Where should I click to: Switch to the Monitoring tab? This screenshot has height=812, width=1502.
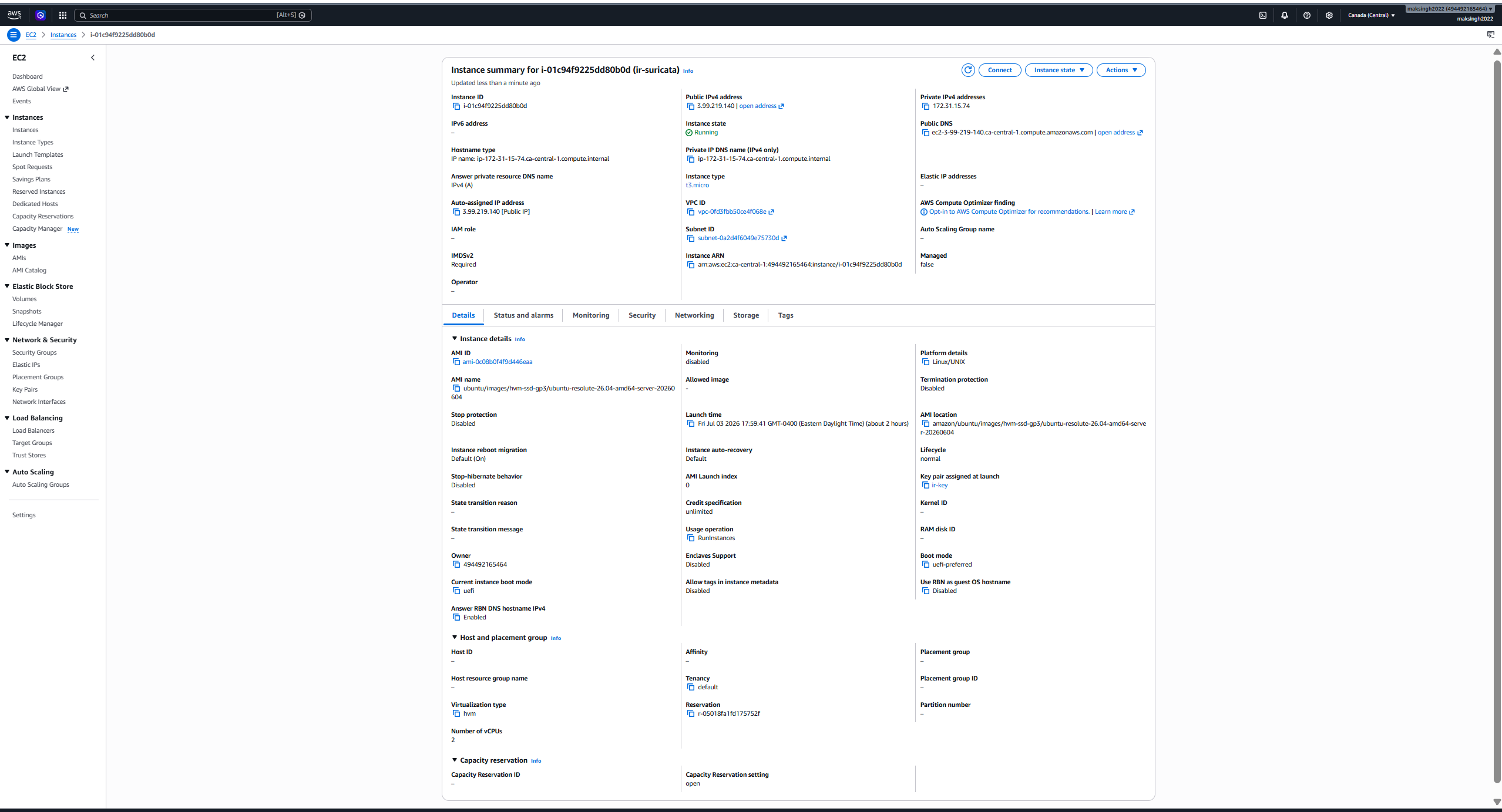pyautogui.click(x=591, y=315)
